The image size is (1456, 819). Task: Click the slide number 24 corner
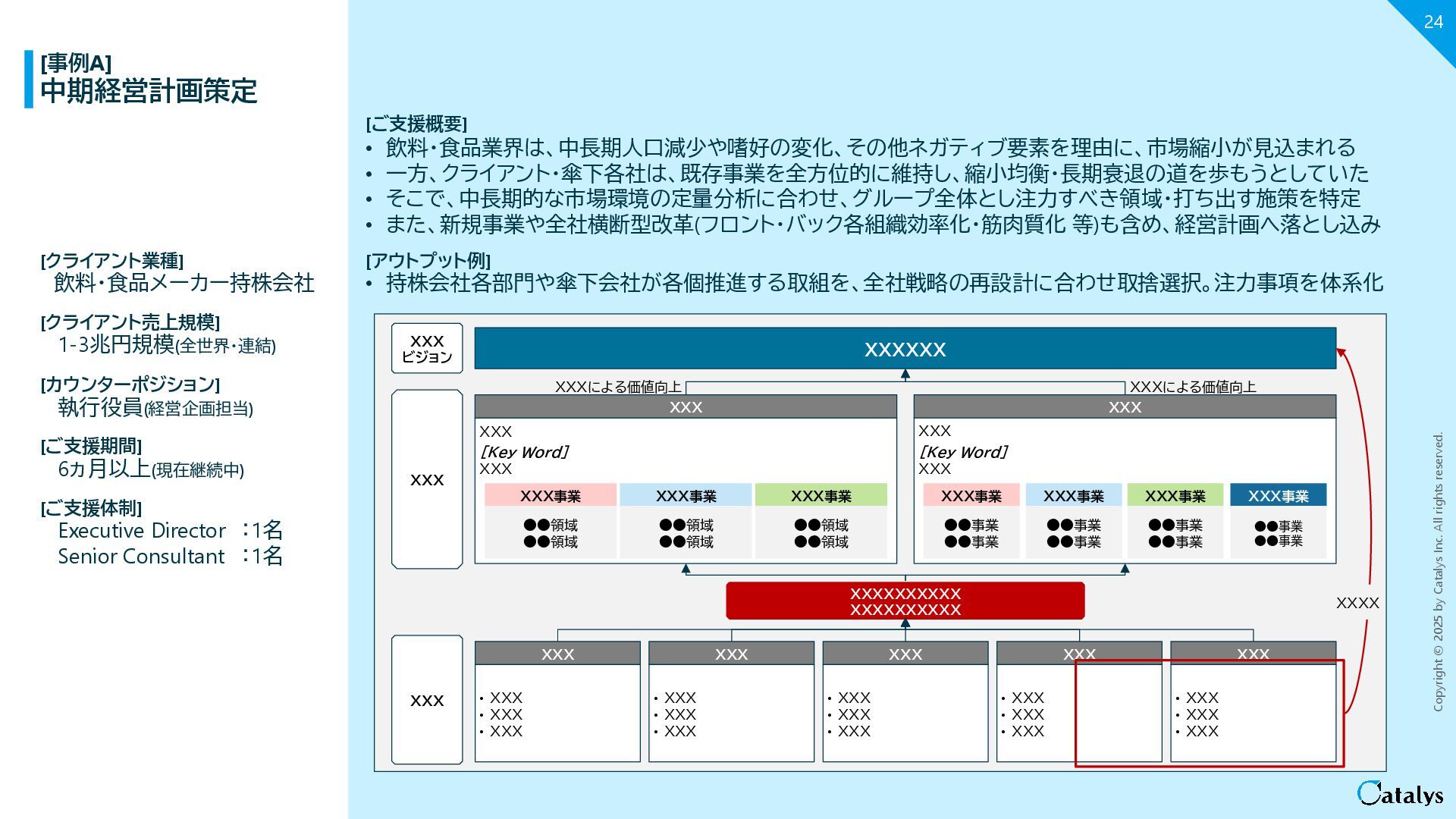1432,22
